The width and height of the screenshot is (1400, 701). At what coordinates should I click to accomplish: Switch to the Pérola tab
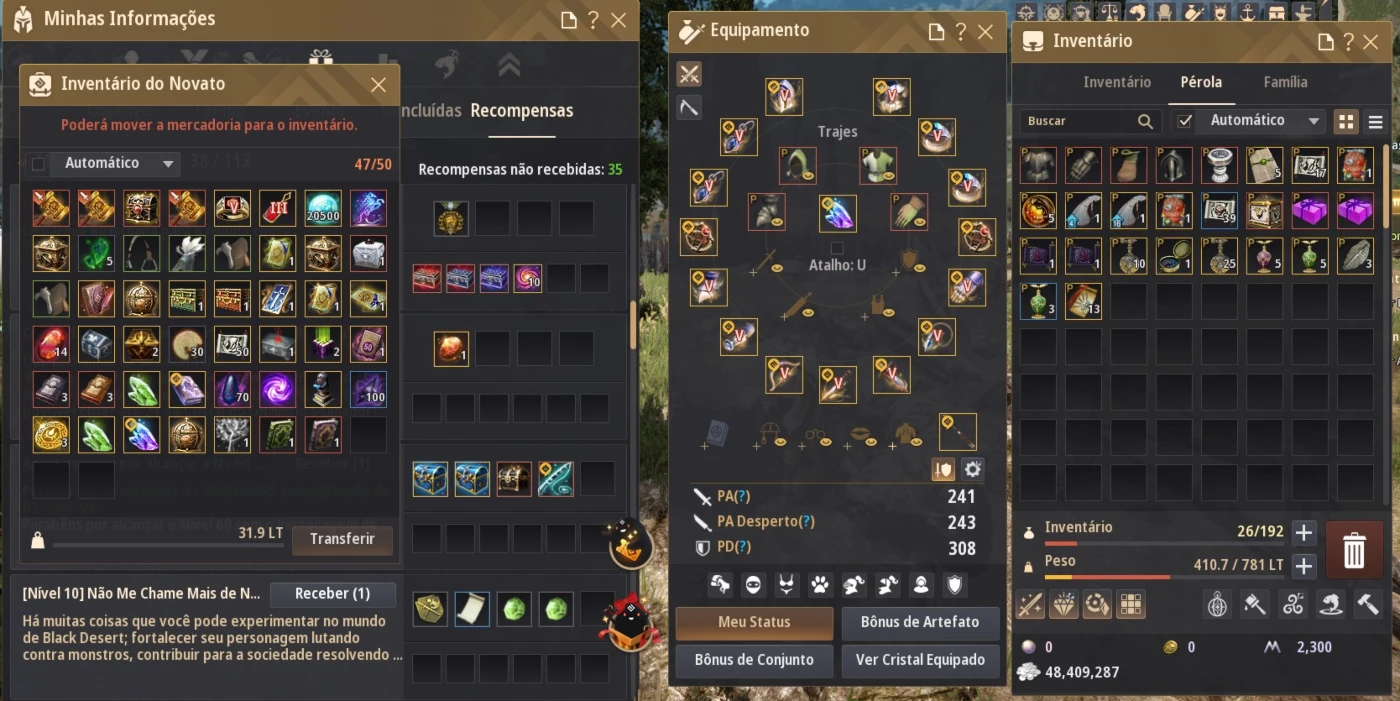coord(1201,82)
